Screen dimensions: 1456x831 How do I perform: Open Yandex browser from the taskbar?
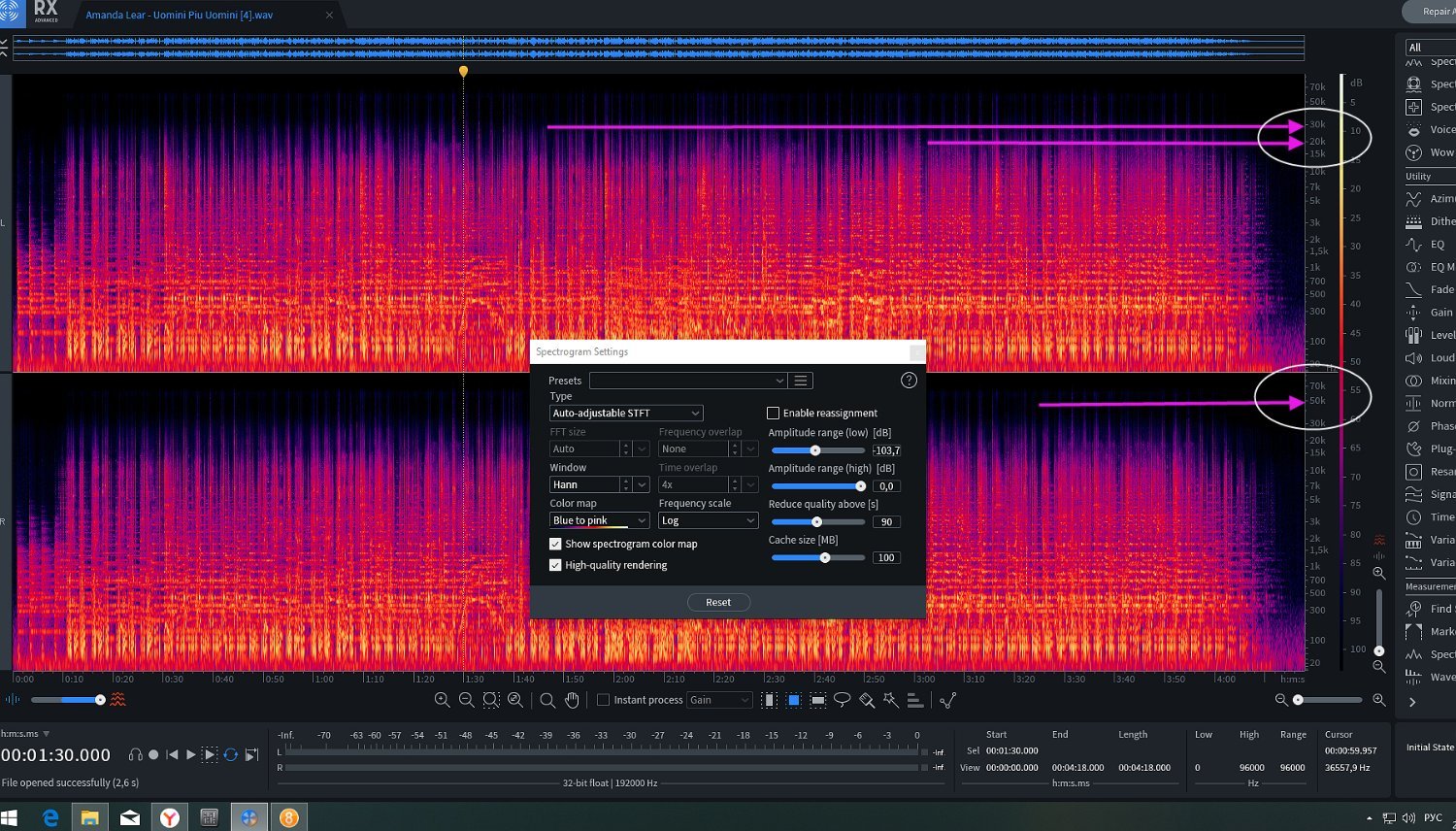click(x=170, y=817)
